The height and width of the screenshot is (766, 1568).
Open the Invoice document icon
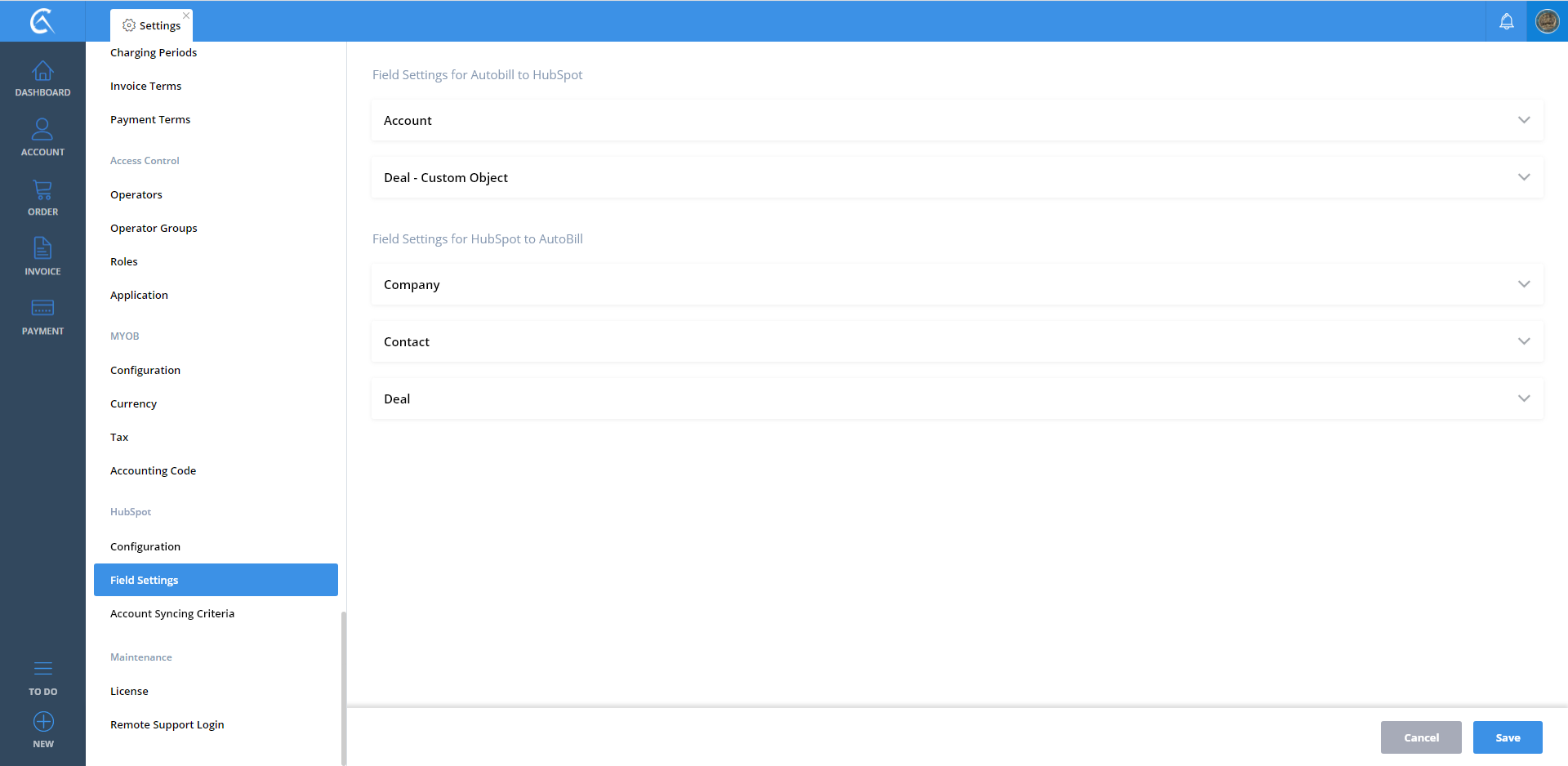42,248
